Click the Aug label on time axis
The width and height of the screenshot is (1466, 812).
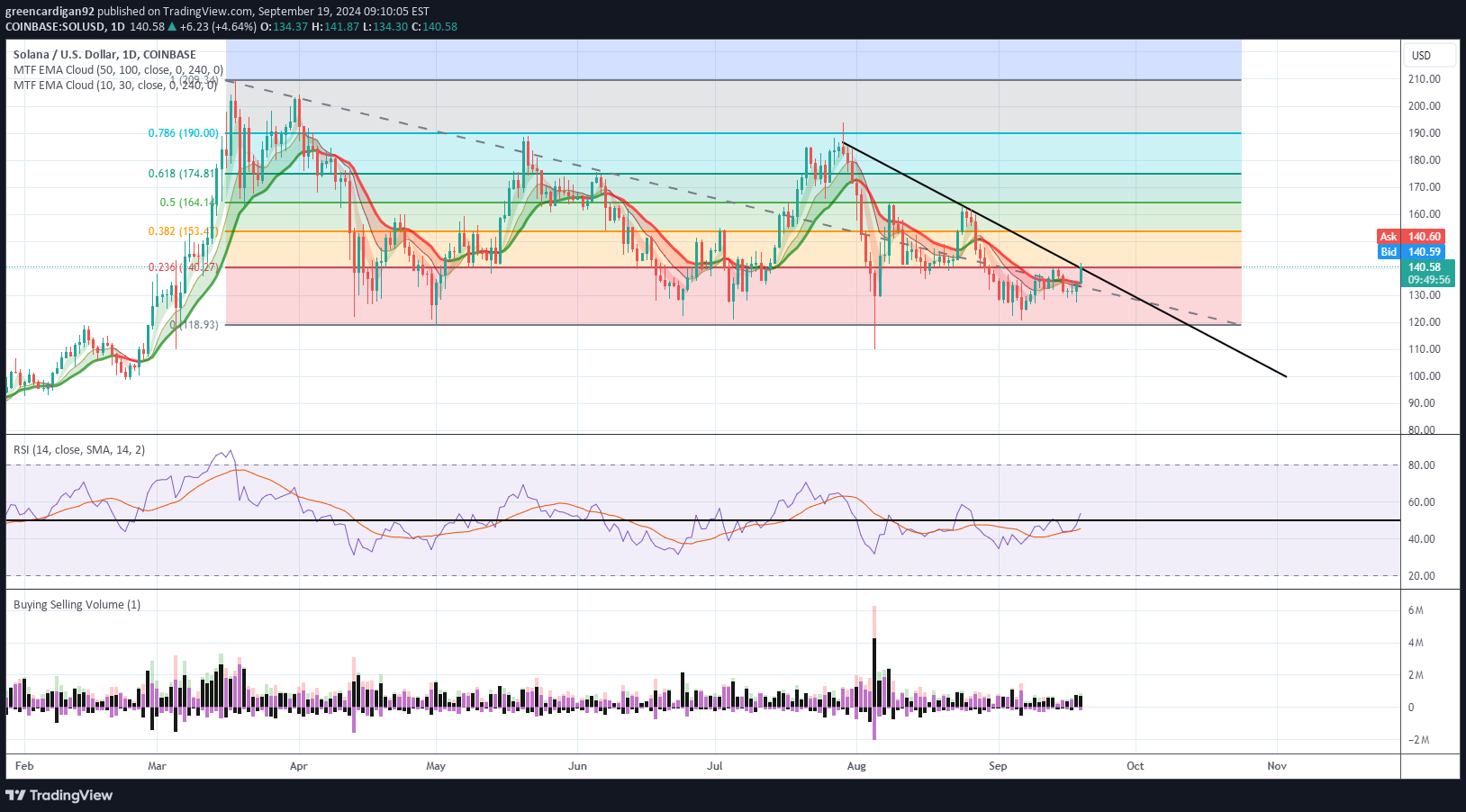coord(856,766)
